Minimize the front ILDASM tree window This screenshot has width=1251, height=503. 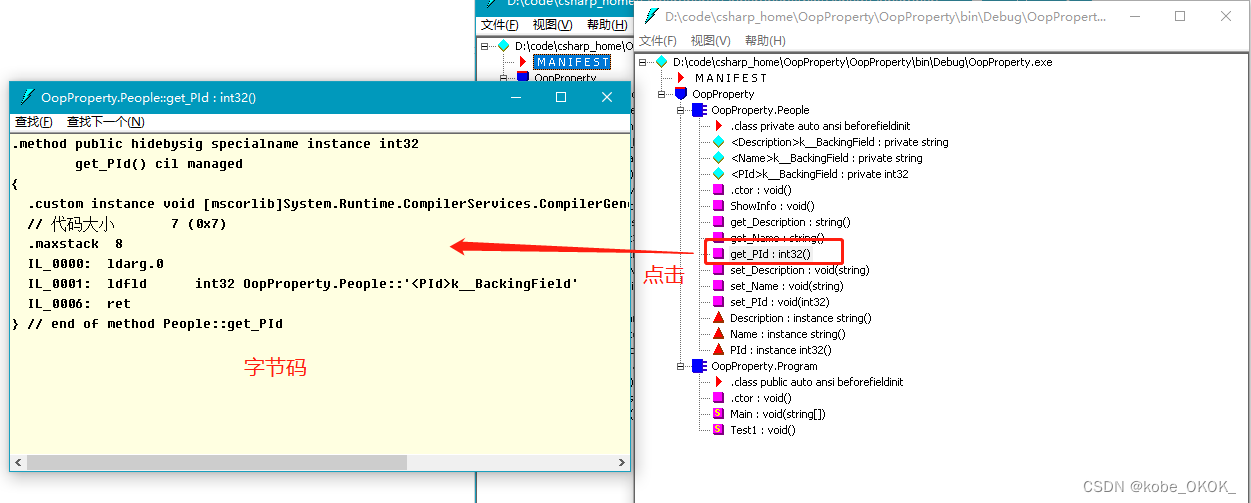point(1134,16)
